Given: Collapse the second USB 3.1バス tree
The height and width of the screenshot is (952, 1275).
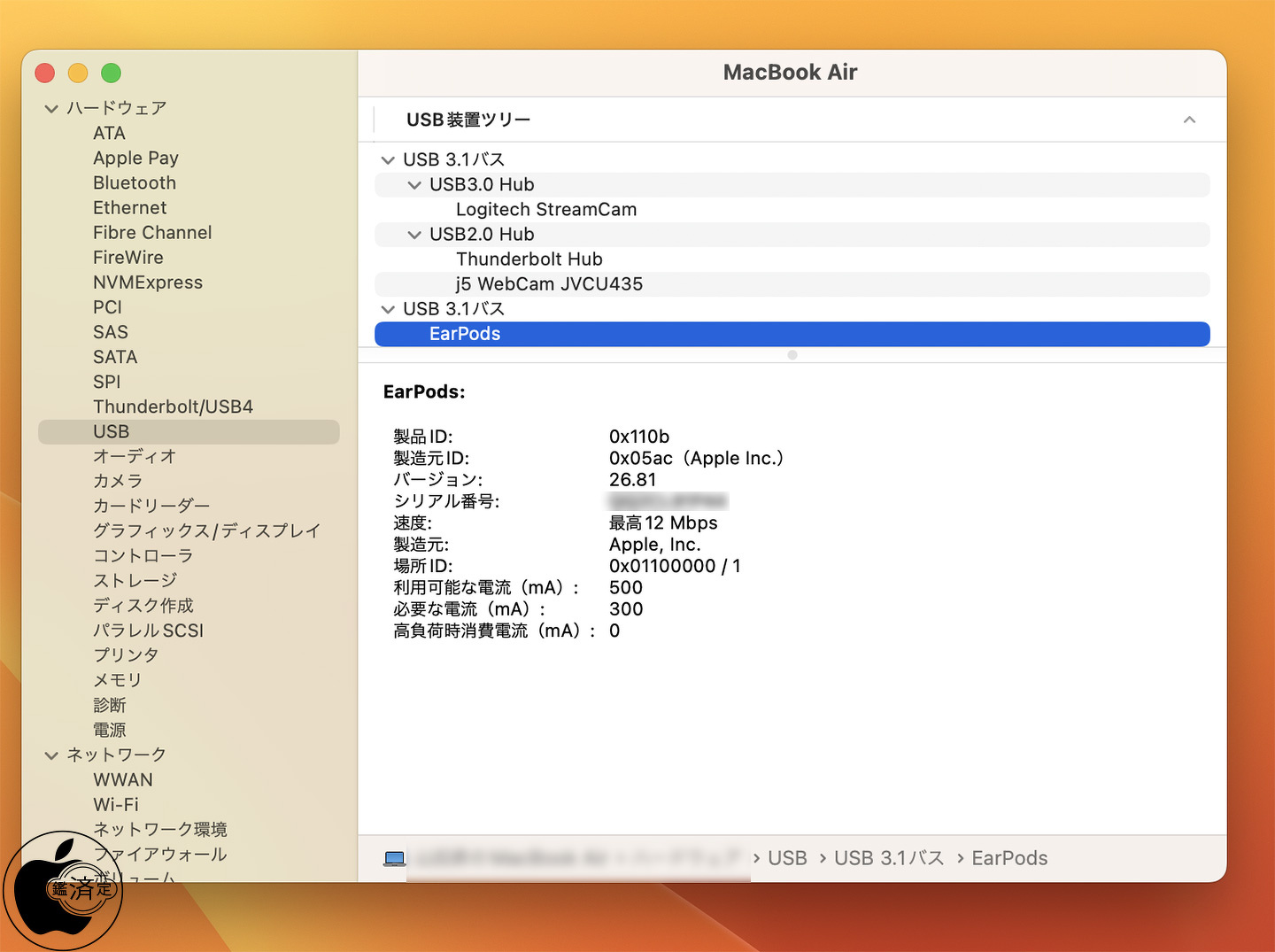Looking at the screenshot, I should point(388,309).
